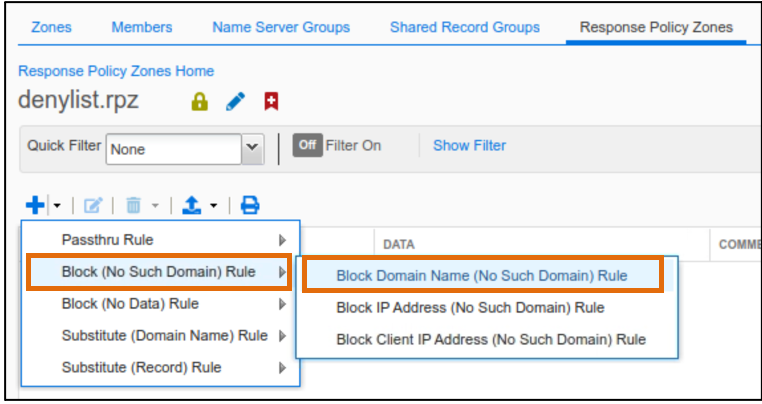Choose Block Client IP Address (No Such Domain) Rule
This screenshot has width=762, height=404.
click(491, 339)
